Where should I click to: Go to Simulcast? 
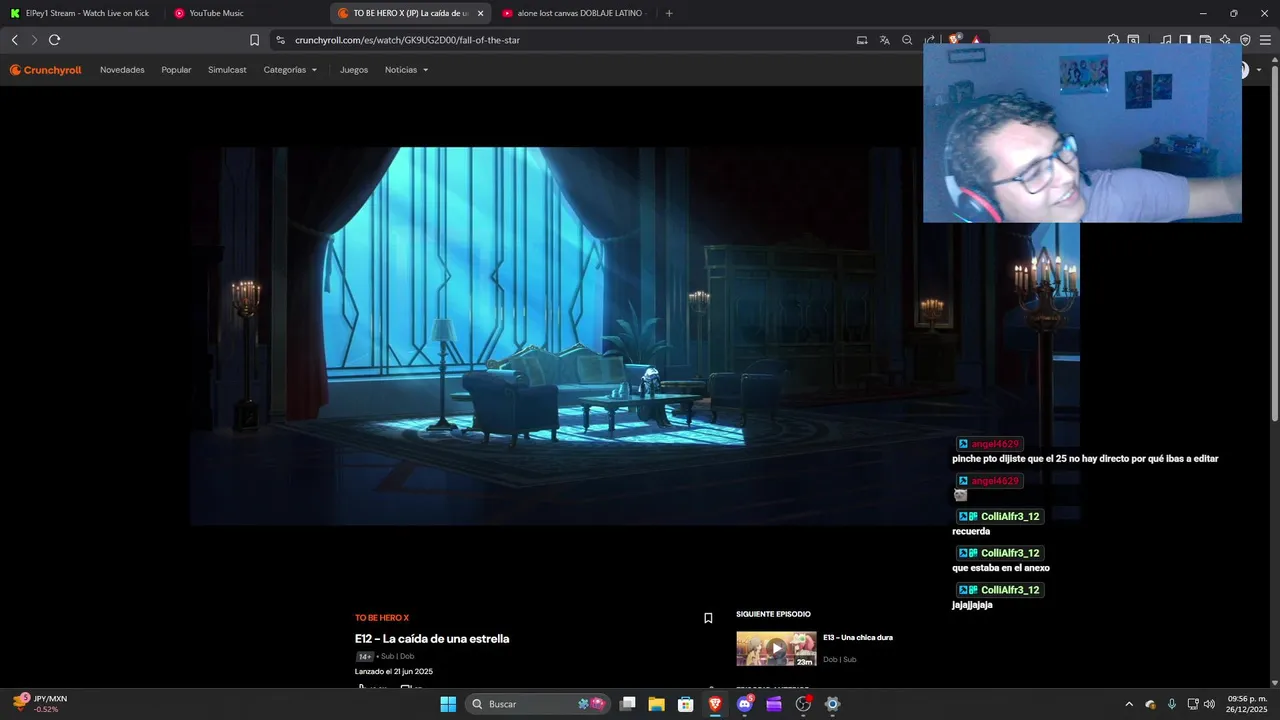point(227,70)
